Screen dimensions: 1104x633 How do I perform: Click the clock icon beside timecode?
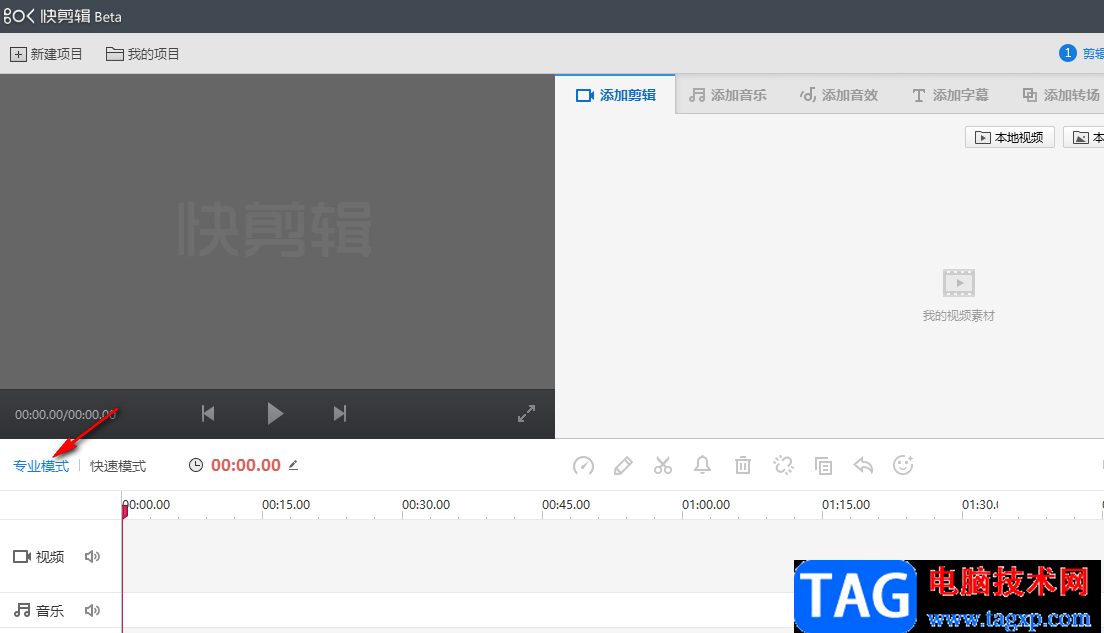coord(196,465)
